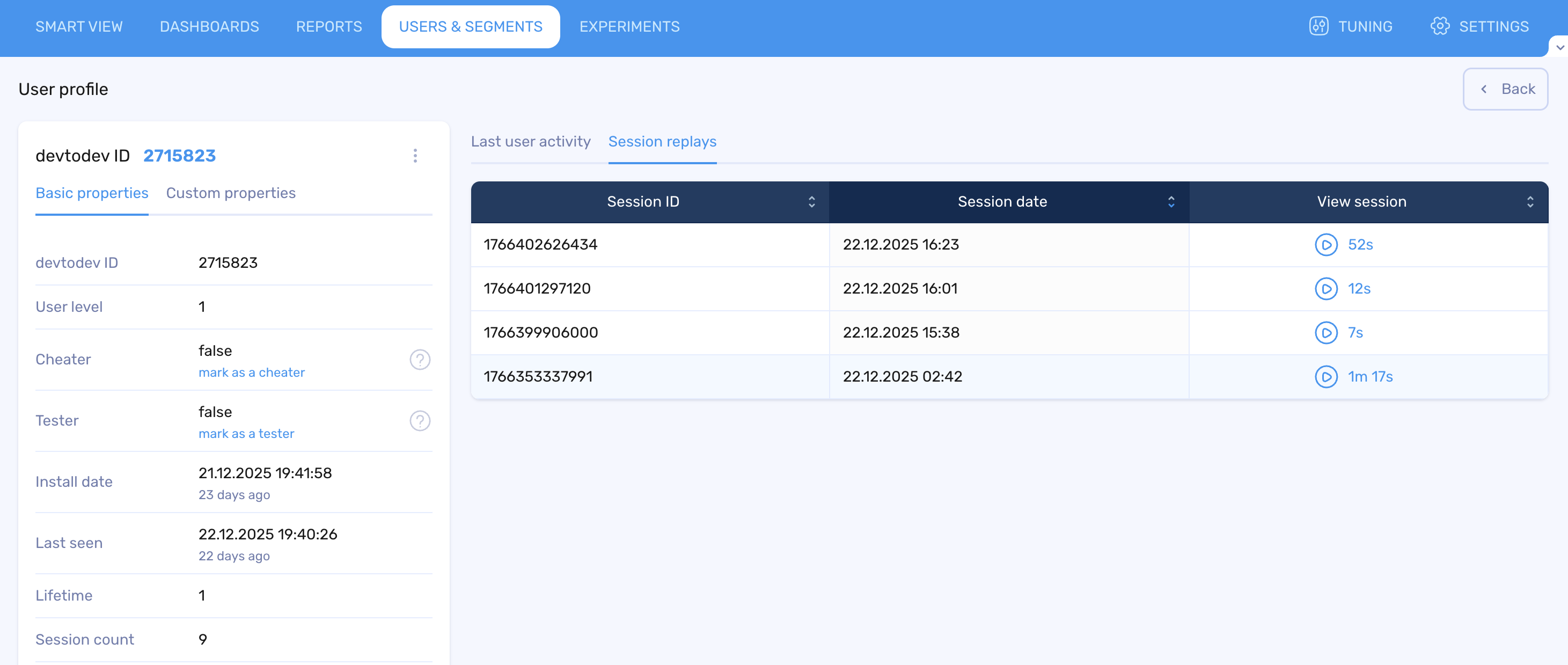Play the 1m 17s session replay
This screenshot has width=1568, height=665.
click(x=1326, y=376)
